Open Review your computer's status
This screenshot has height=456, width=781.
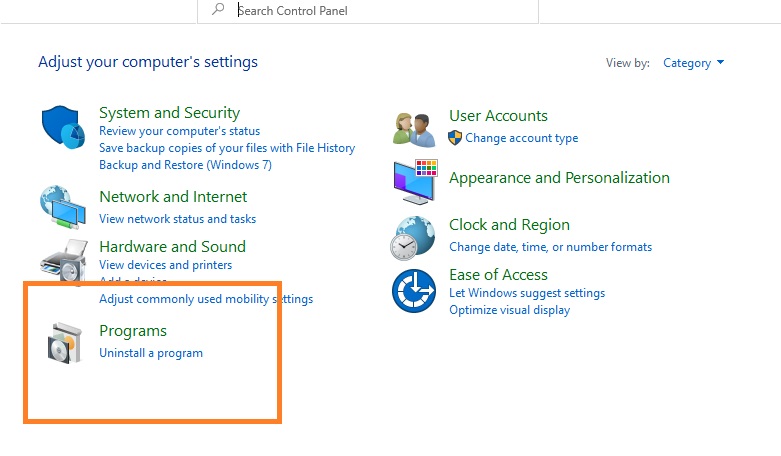click(x=179, y=131)
